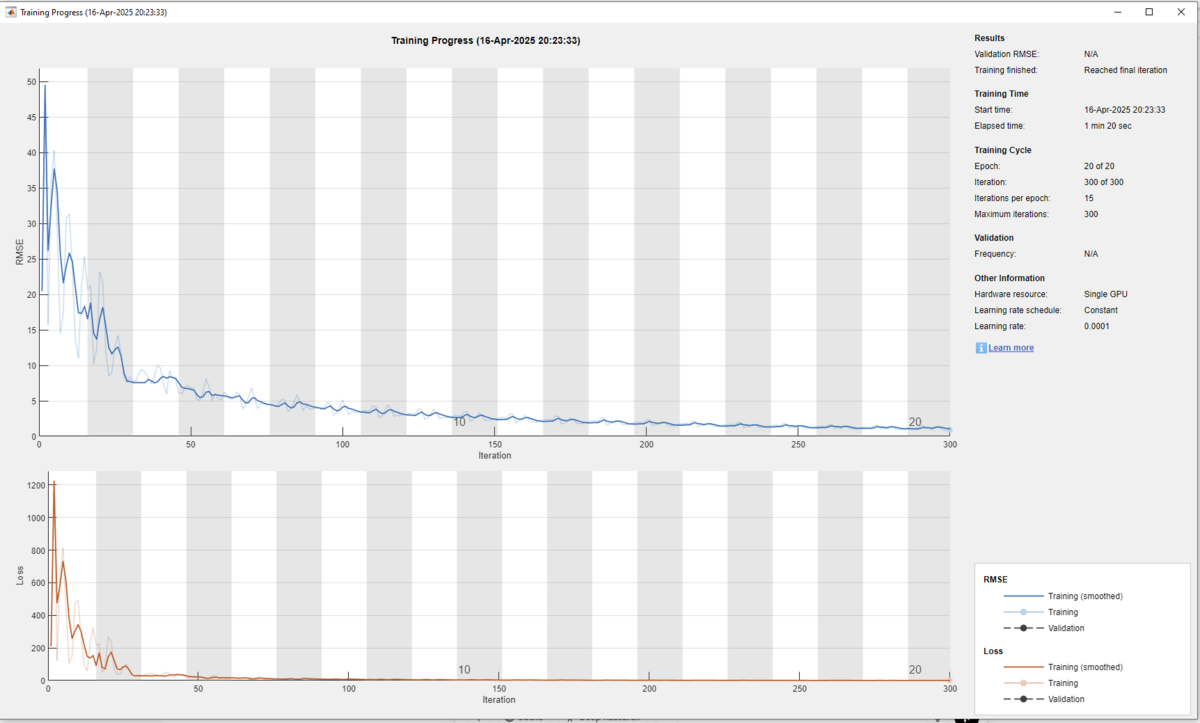Click the Loss Validation legend marker
This screenshot has width=1200, height=723.
[x=1023, y=699]
